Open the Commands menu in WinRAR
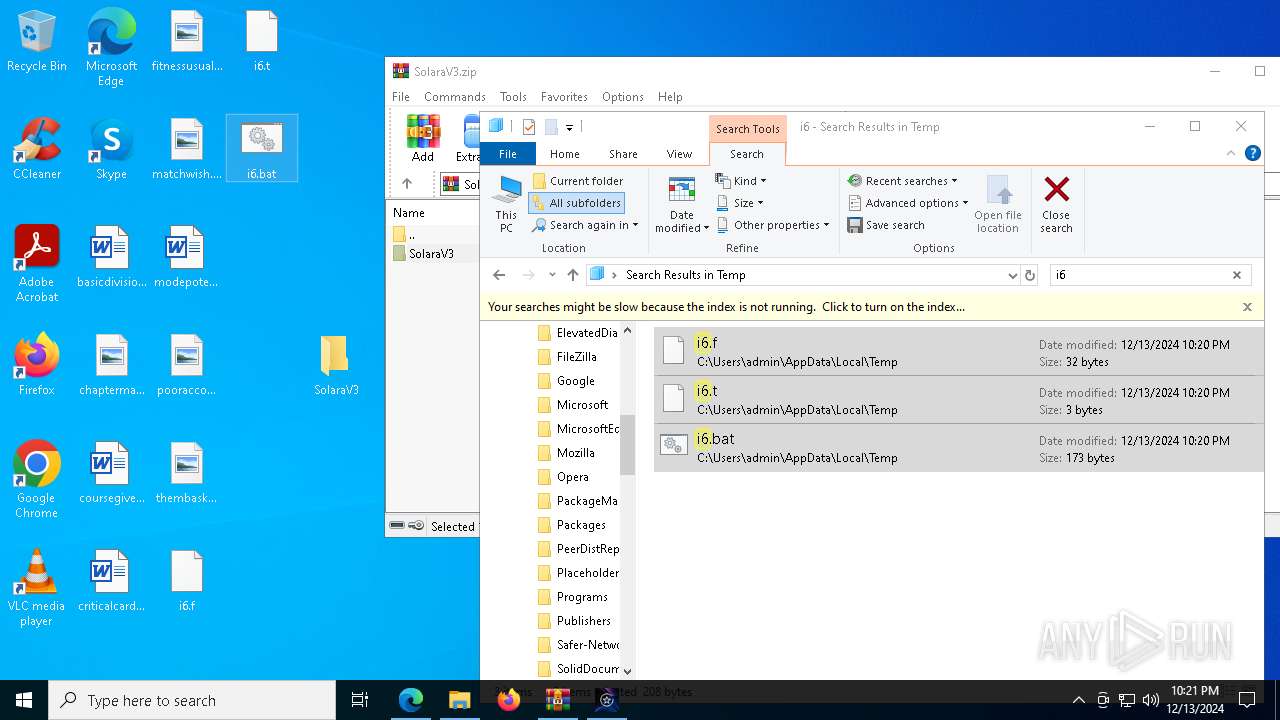 (x=455, y=97)
